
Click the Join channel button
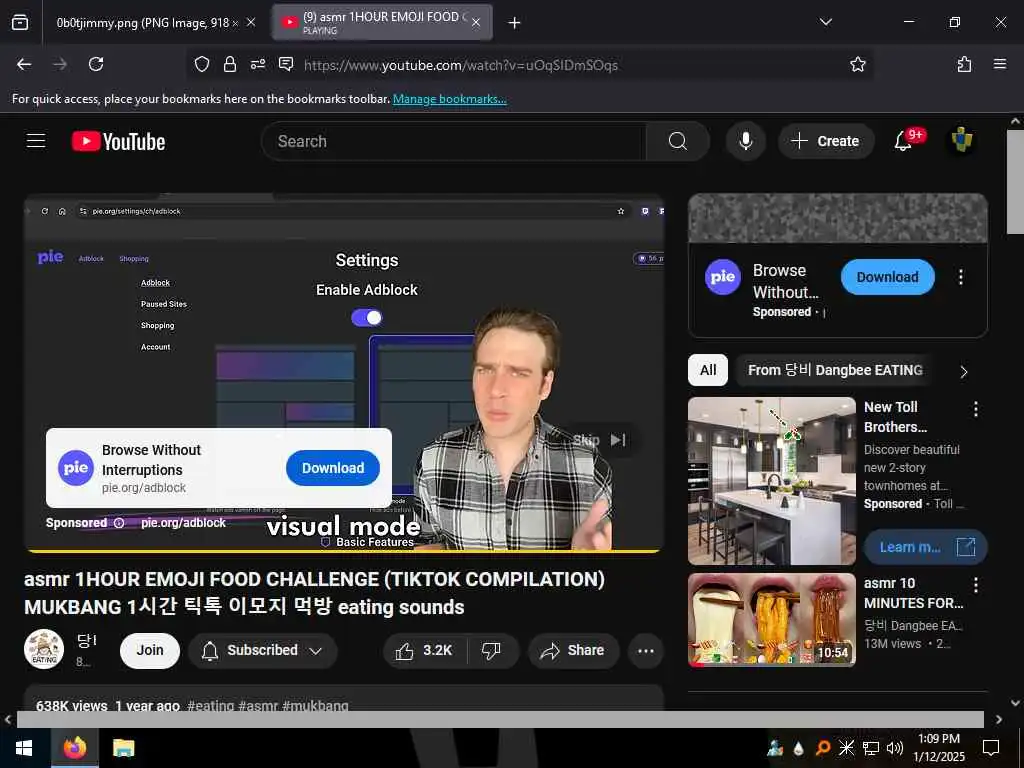(150, 650)
